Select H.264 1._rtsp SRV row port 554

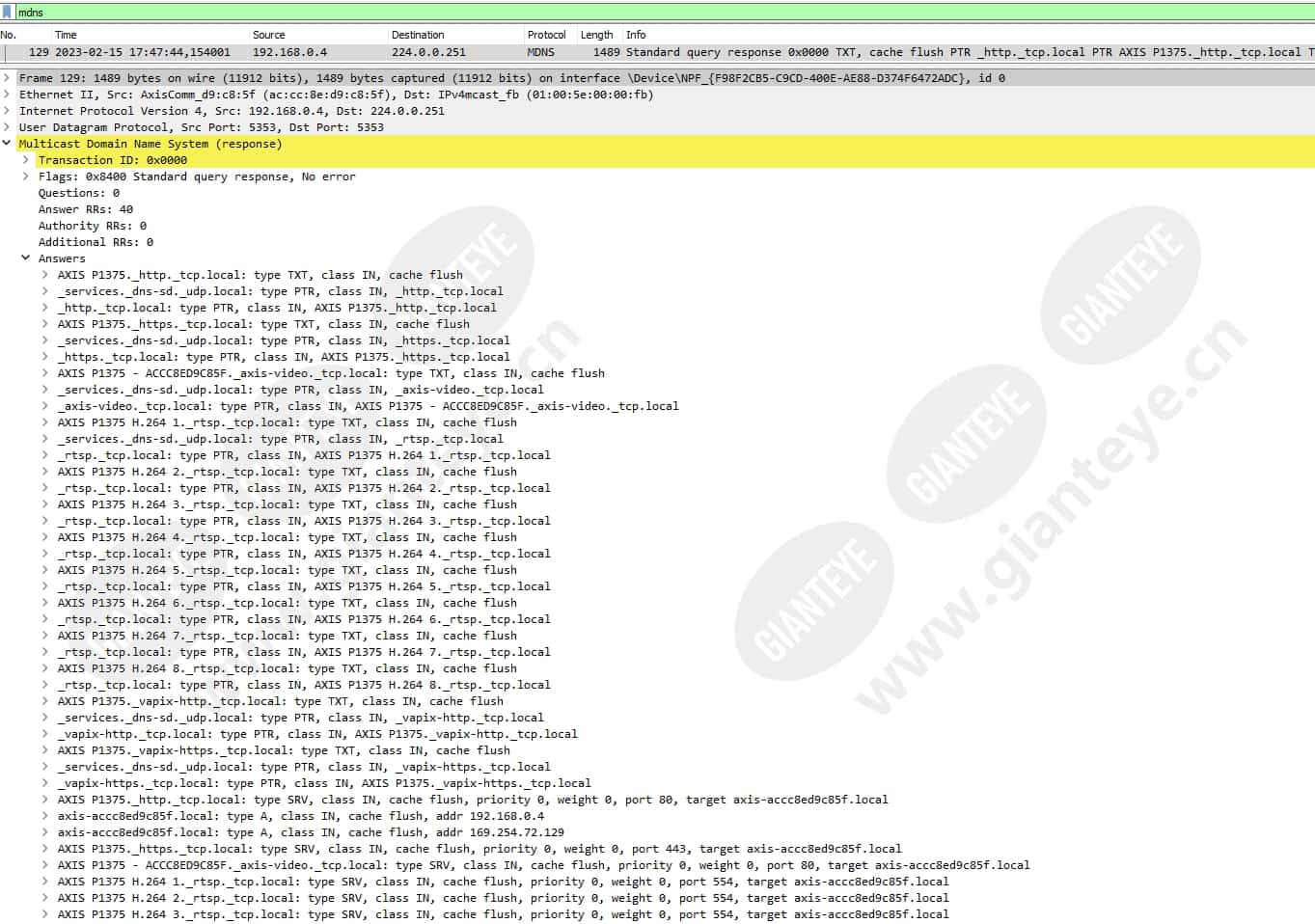point(503,882)
